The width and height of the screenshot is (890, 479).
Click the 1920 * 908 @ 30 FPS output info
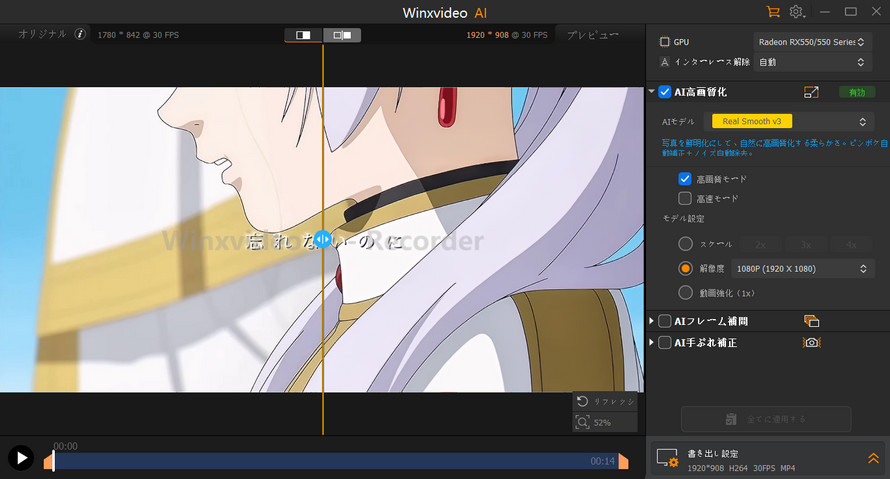(x=507, y=35)
